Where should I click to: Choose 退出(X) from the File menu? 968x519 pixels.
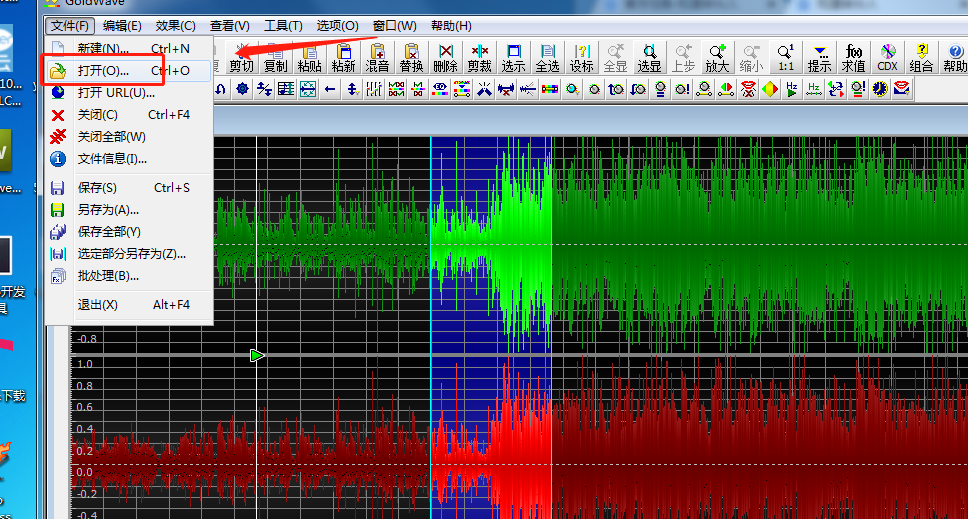[129, 305]
